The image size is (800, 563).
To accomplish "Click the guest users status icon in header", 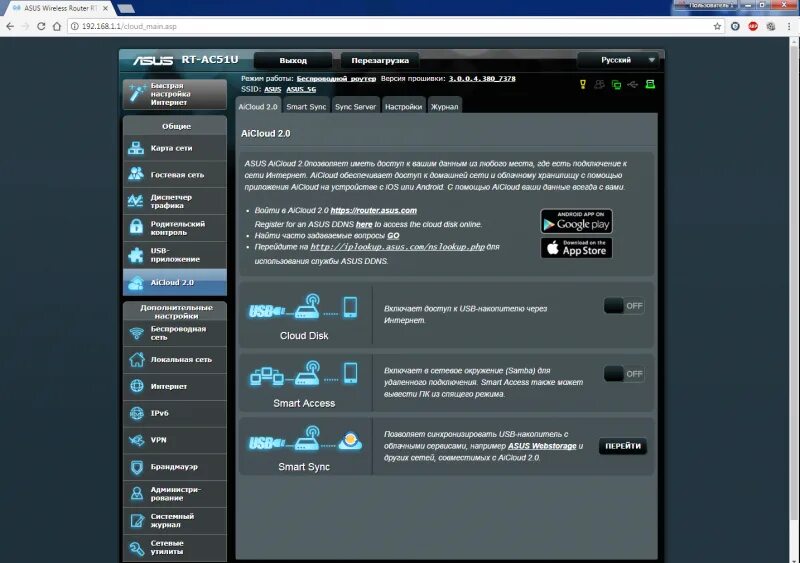I will [x=599, y=84].
